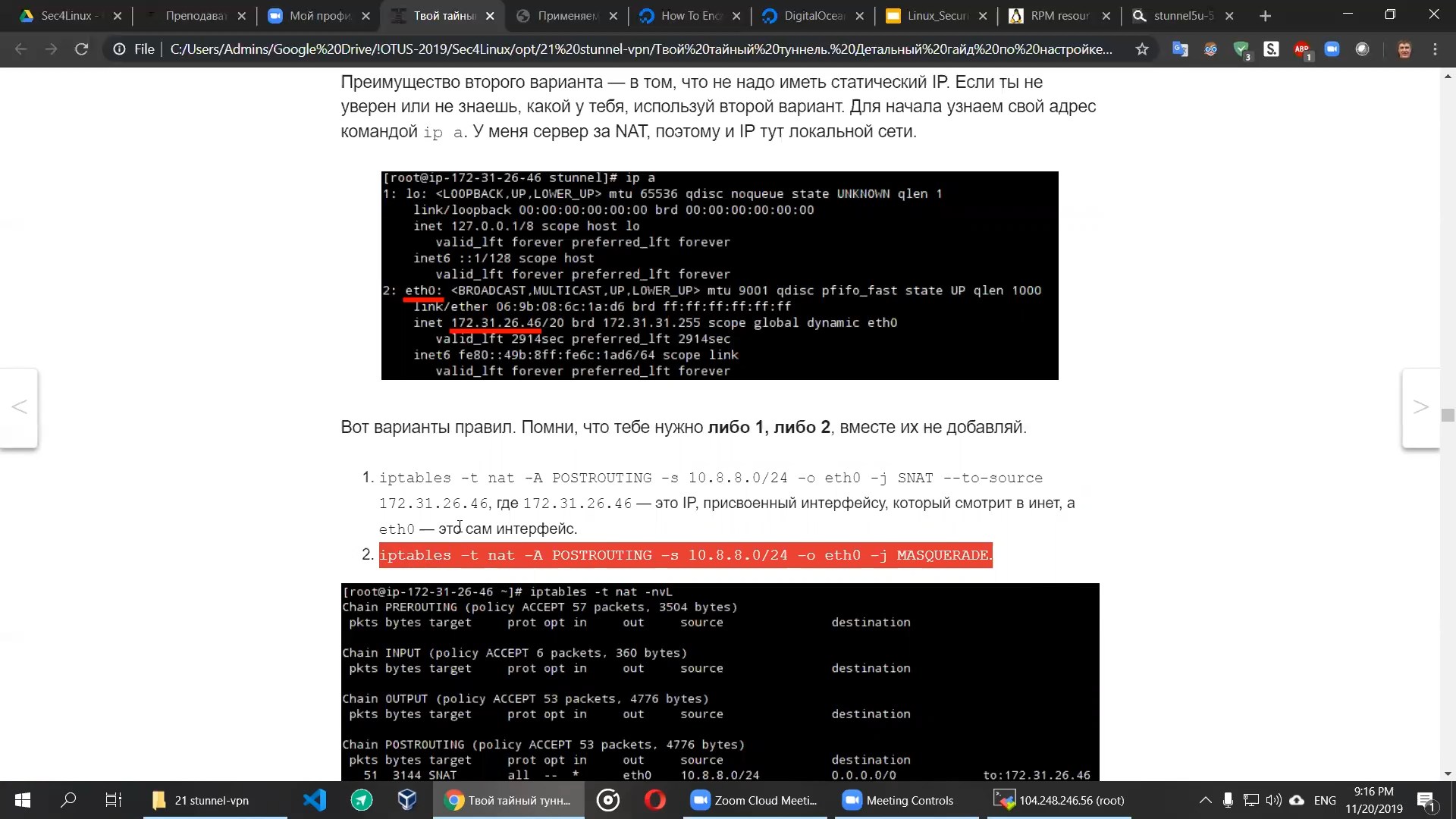Go to next article with right arrow
This screenshot has height=819, width=1456.
(1421, 407)
